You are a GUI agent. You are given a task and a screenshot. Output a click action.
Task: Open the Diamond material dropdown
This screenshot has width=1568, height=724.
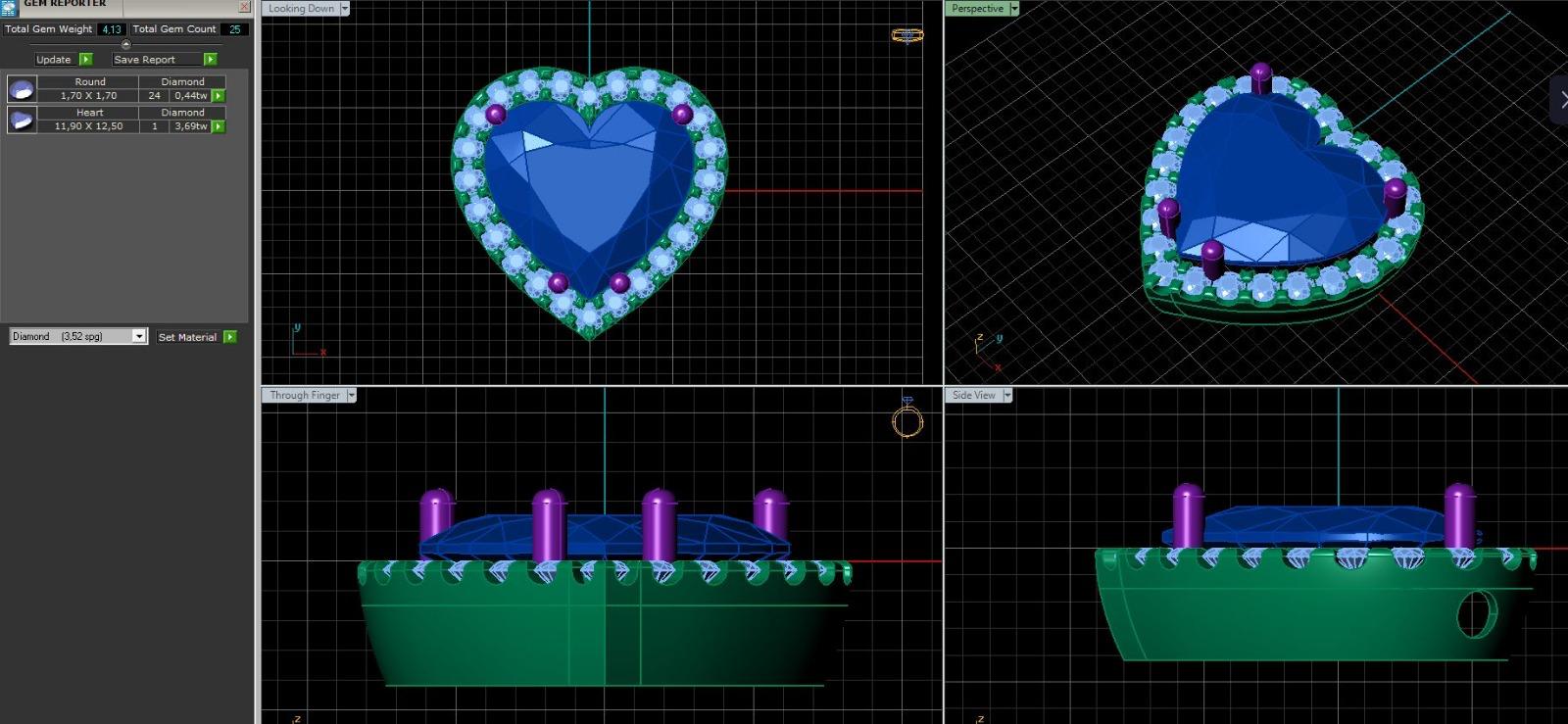tap(138, 336)
